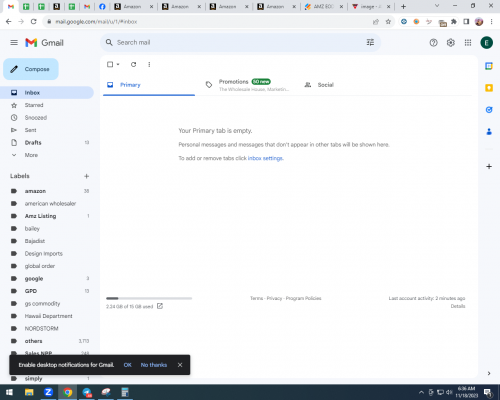Open account activity Details link

pyautogui.click(x=458, y=306)
